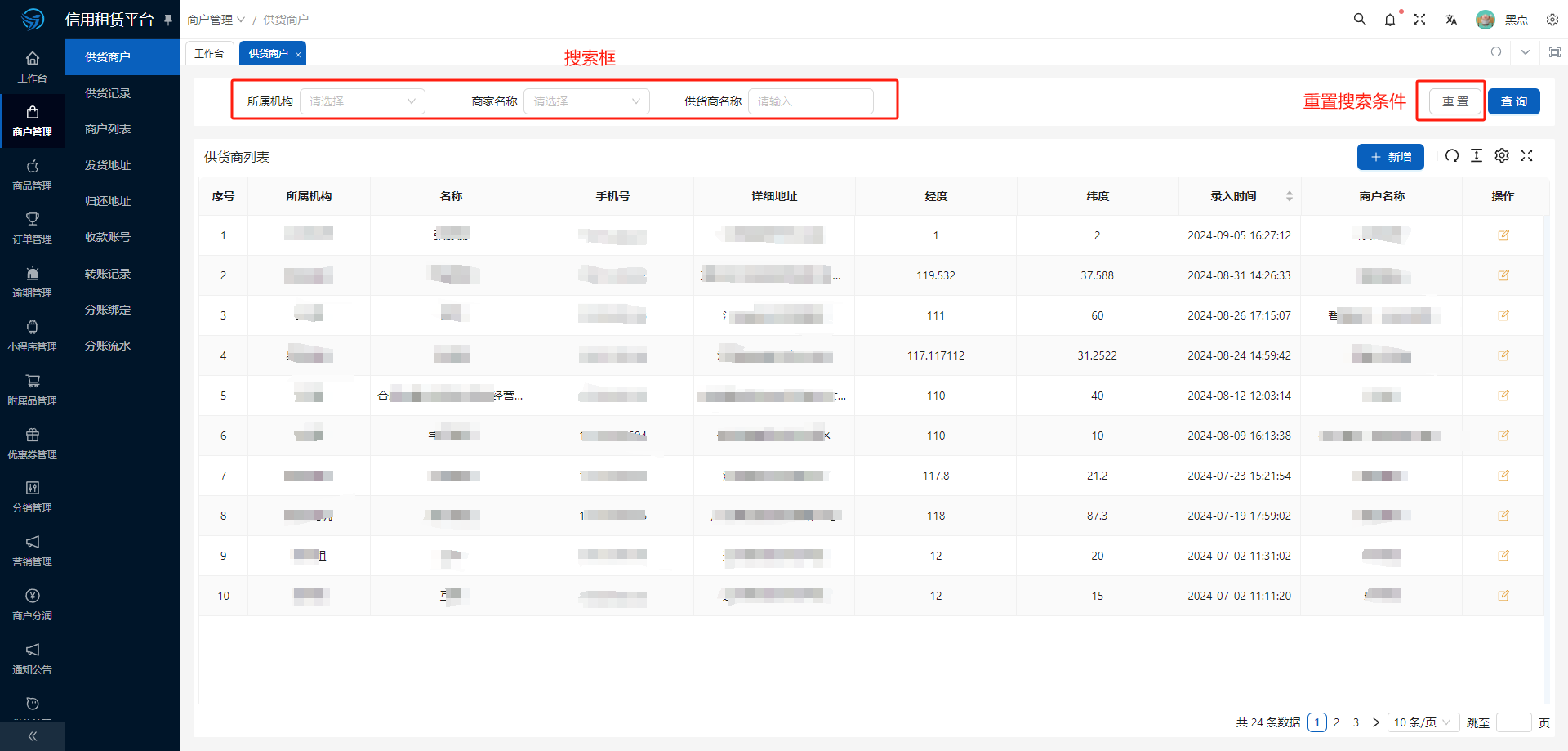The image size is (1568, 751).
Task: Expand the table to fullscreen
Action: pyautogui.click(x=1526, y=155)
